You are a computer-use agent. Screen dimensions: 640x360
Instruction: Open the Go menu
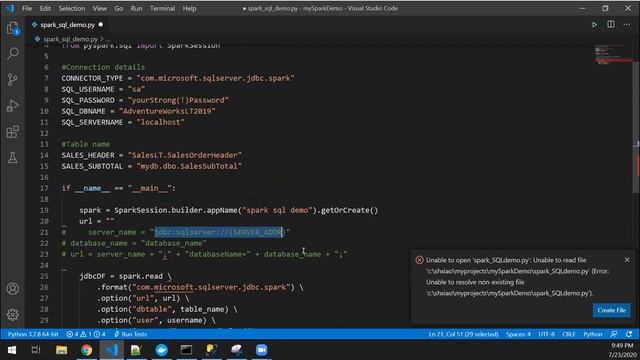click(118, 8)
